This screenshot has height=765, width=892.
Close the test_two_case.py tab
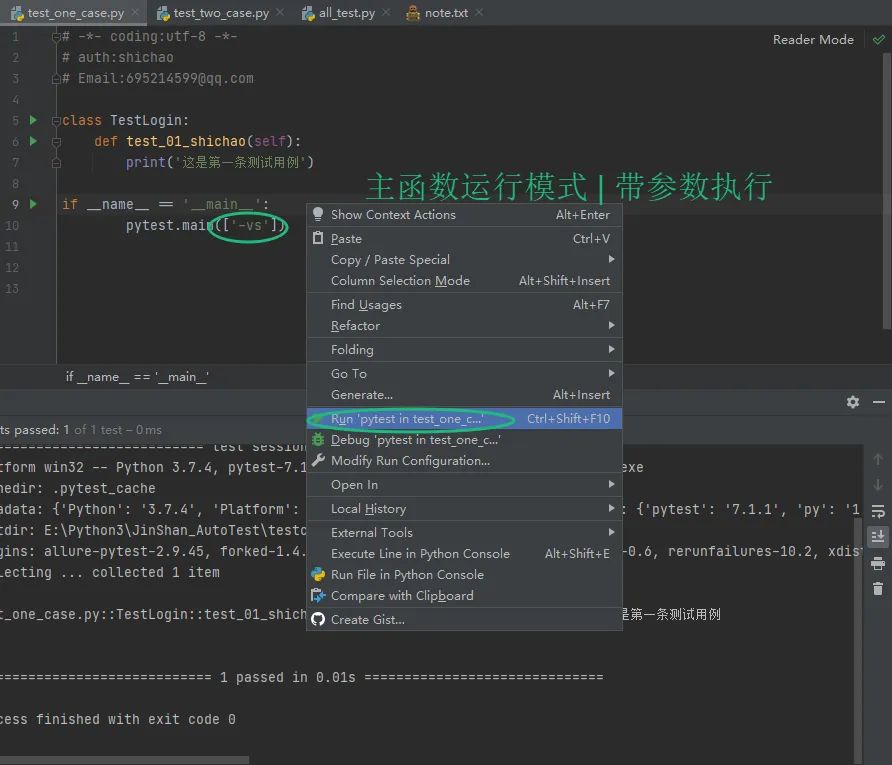click(280, 12)
